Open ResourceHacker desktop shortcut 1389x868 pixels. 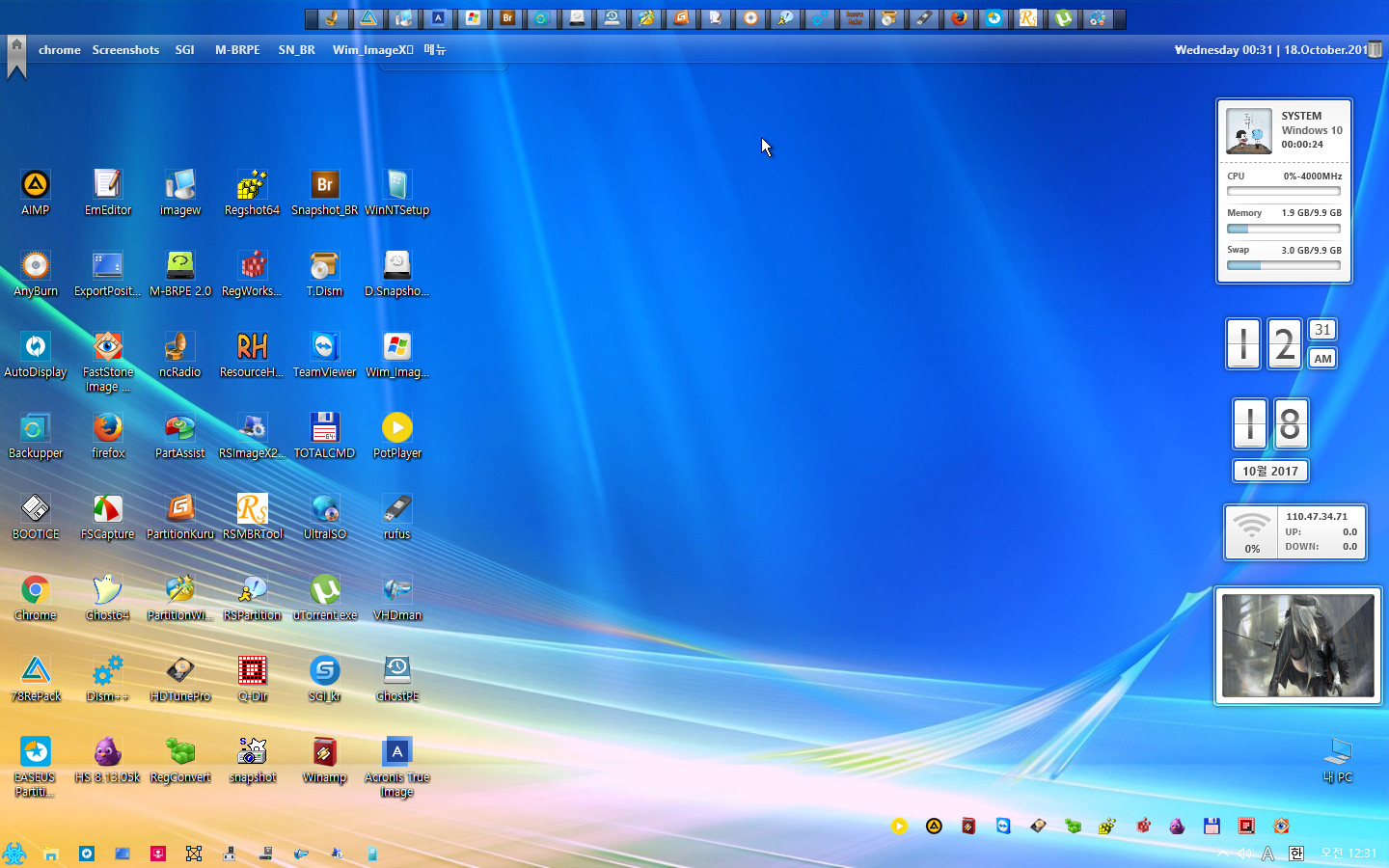pos(252,354)
